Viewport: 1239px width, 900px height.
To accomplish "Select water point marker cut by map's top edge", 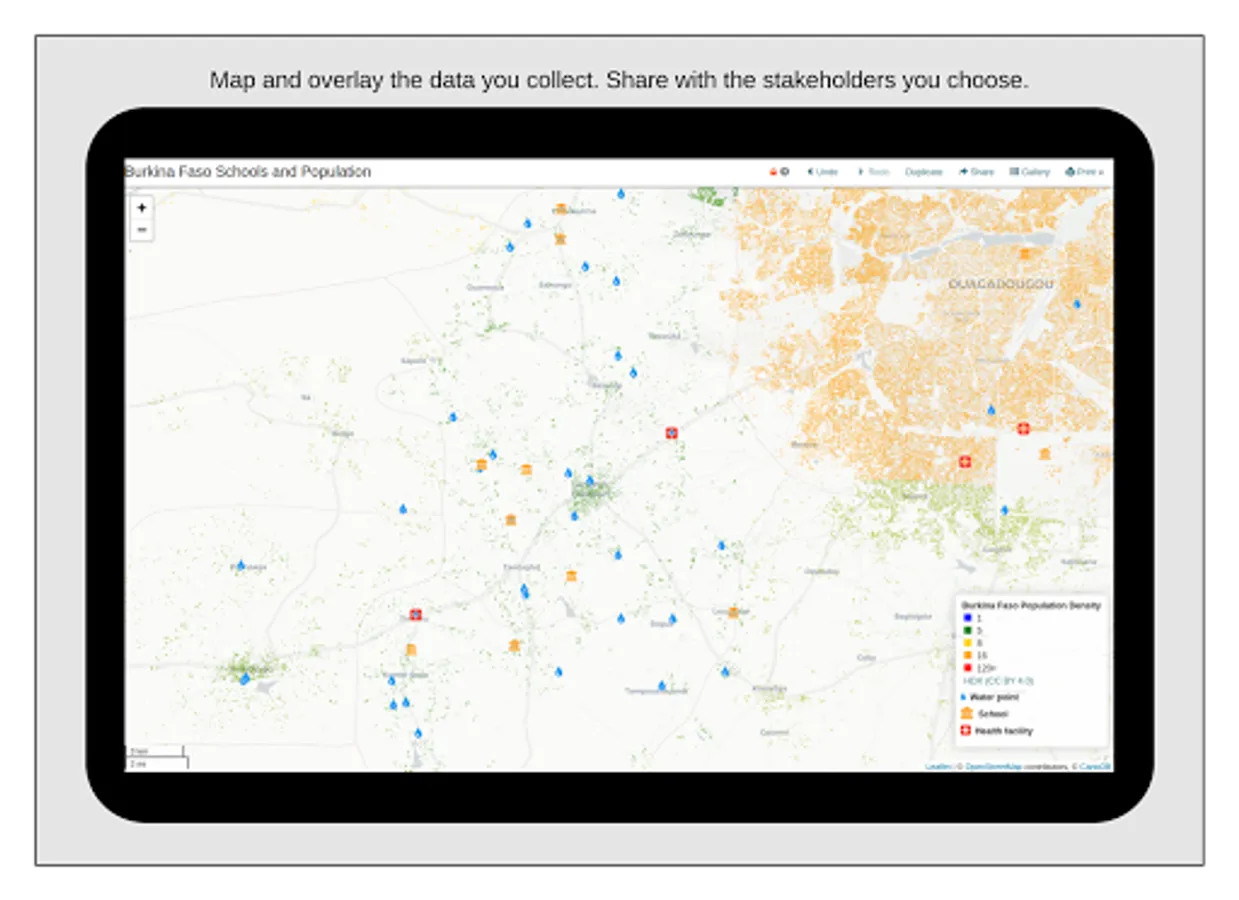I will [x=620, y=193].
